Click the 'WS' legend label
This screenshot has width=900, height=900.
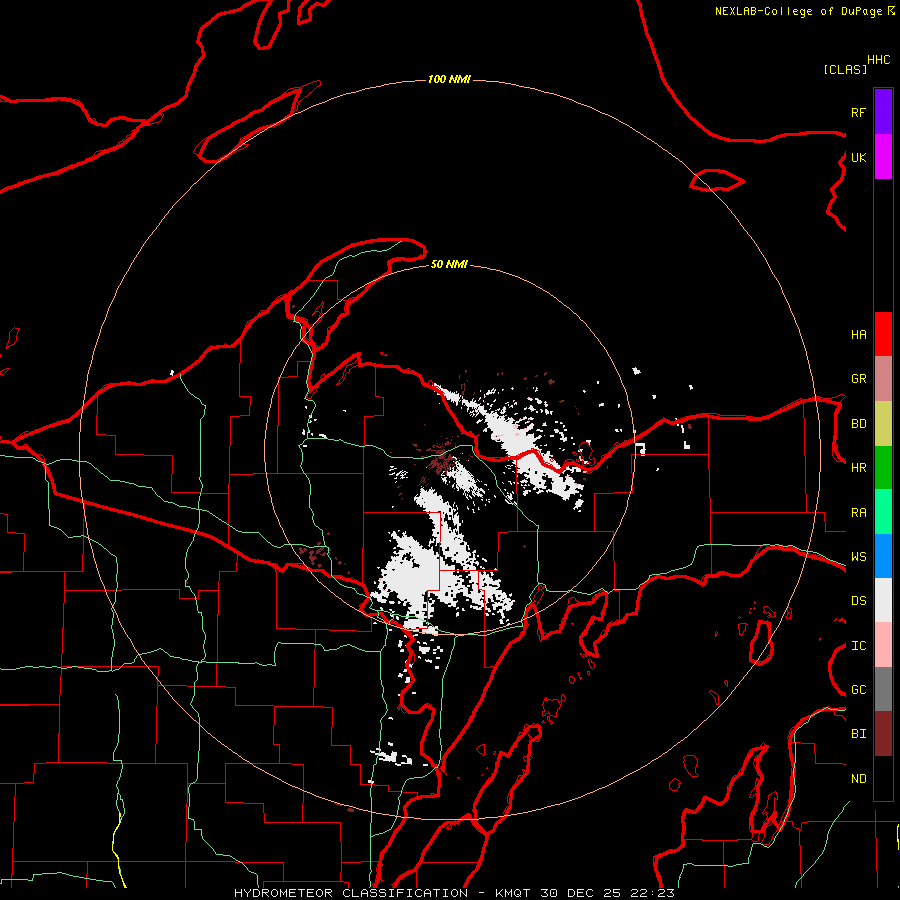[858, 557]
